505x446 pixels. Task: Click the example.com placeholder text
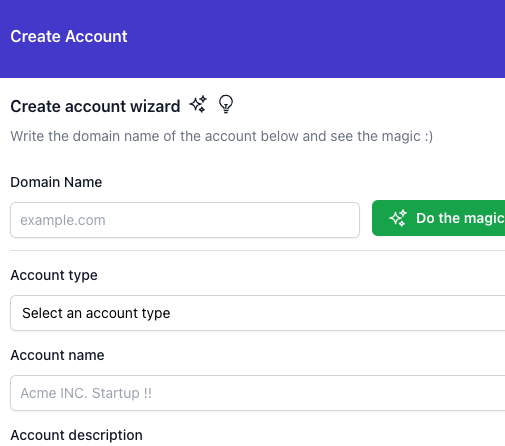click(63, 220)
